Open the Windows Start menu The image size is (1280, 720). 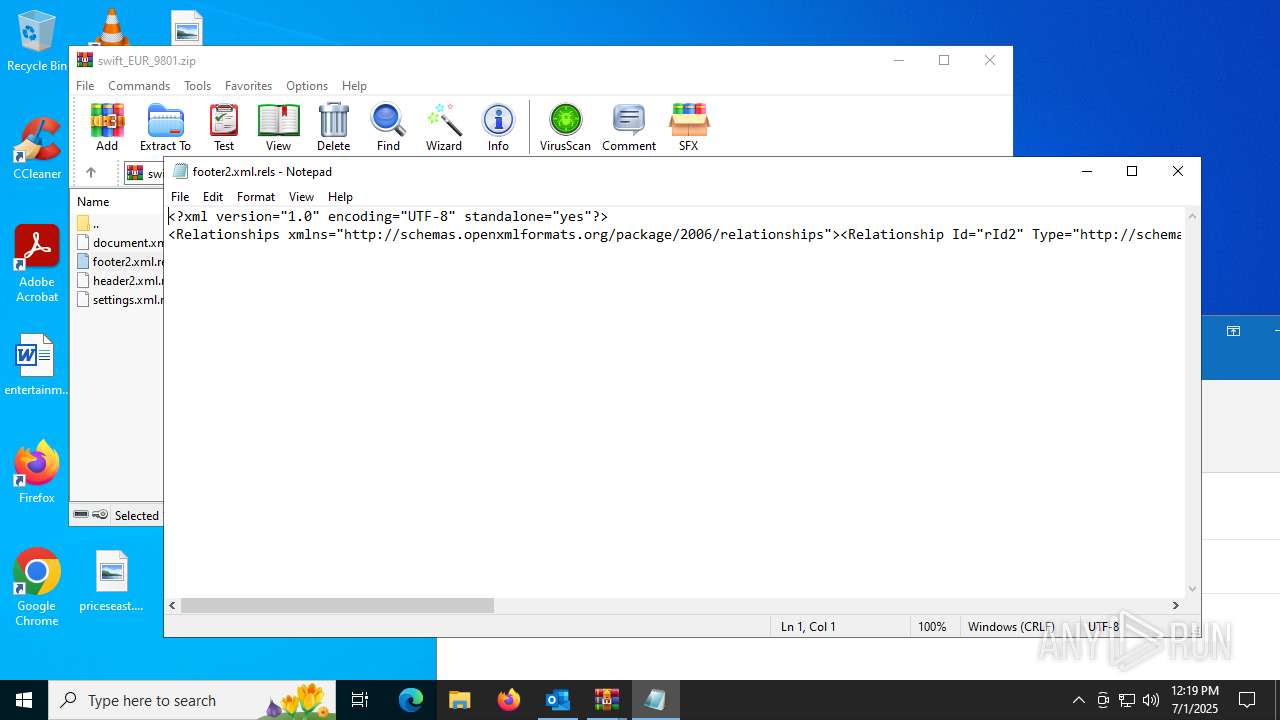tap(24, 700)
